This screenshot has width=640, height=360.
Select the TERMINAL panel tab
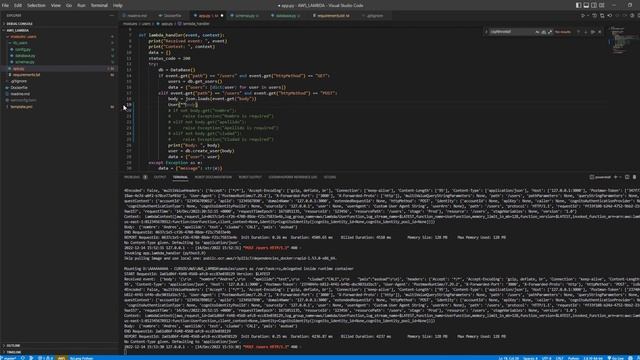180,177
